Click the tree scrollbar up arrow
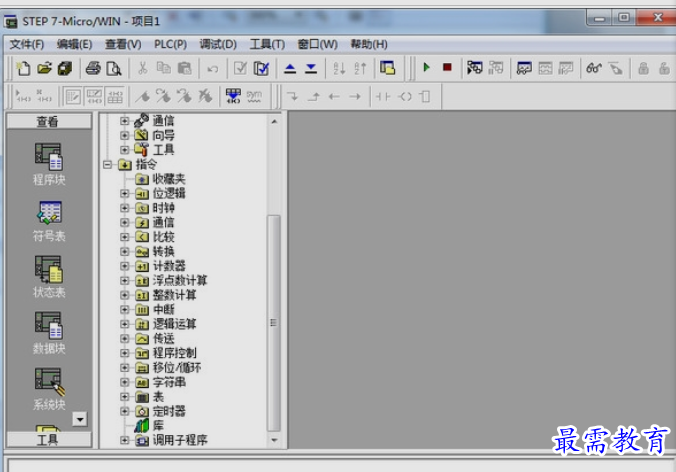 pyautogui.click(x=274, y=122)
